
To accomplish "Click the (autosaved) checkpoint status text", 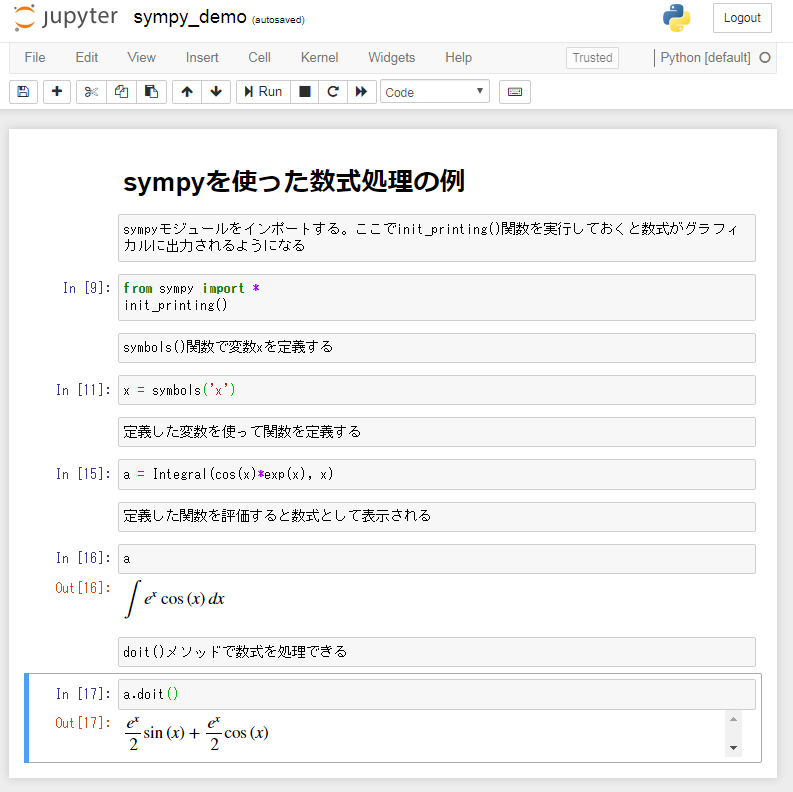I will coord(278,20).
